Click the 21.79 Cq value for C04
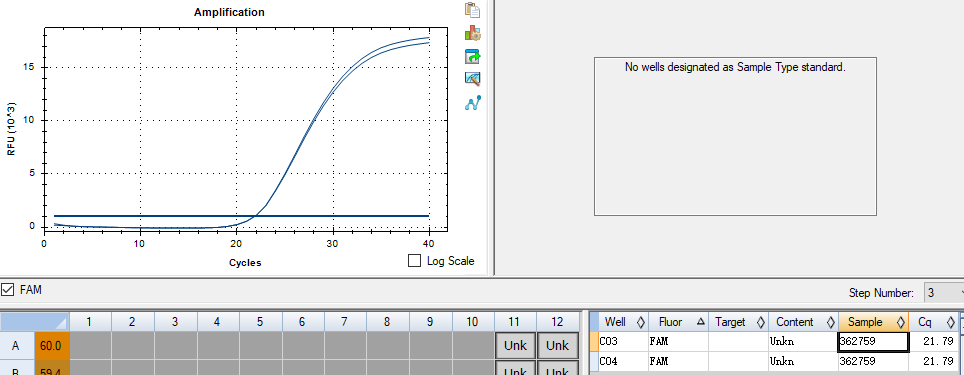 click(933, 360)
